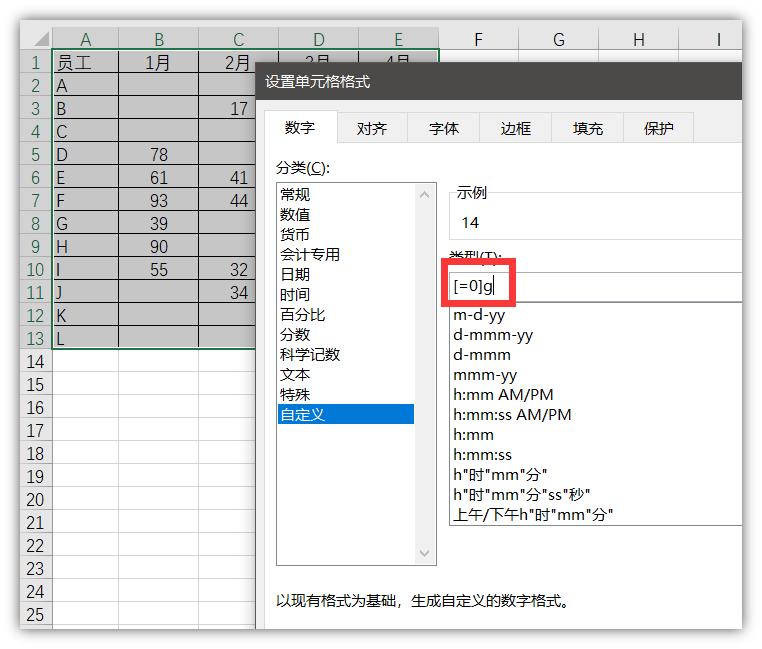Select column G header
The image size is (762, 649).
point(559,39)
